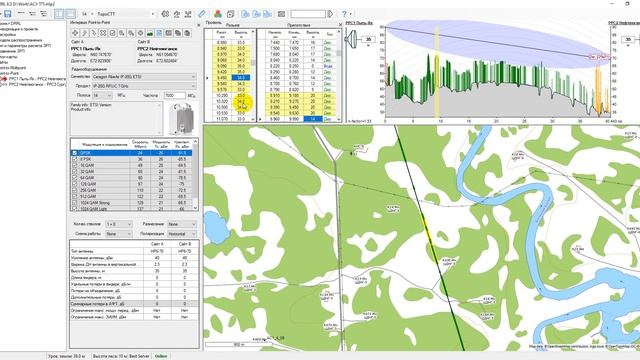Switch to the Препятствия table header tab
Viewport: 640px width, 360px height.
pos(298,25)
